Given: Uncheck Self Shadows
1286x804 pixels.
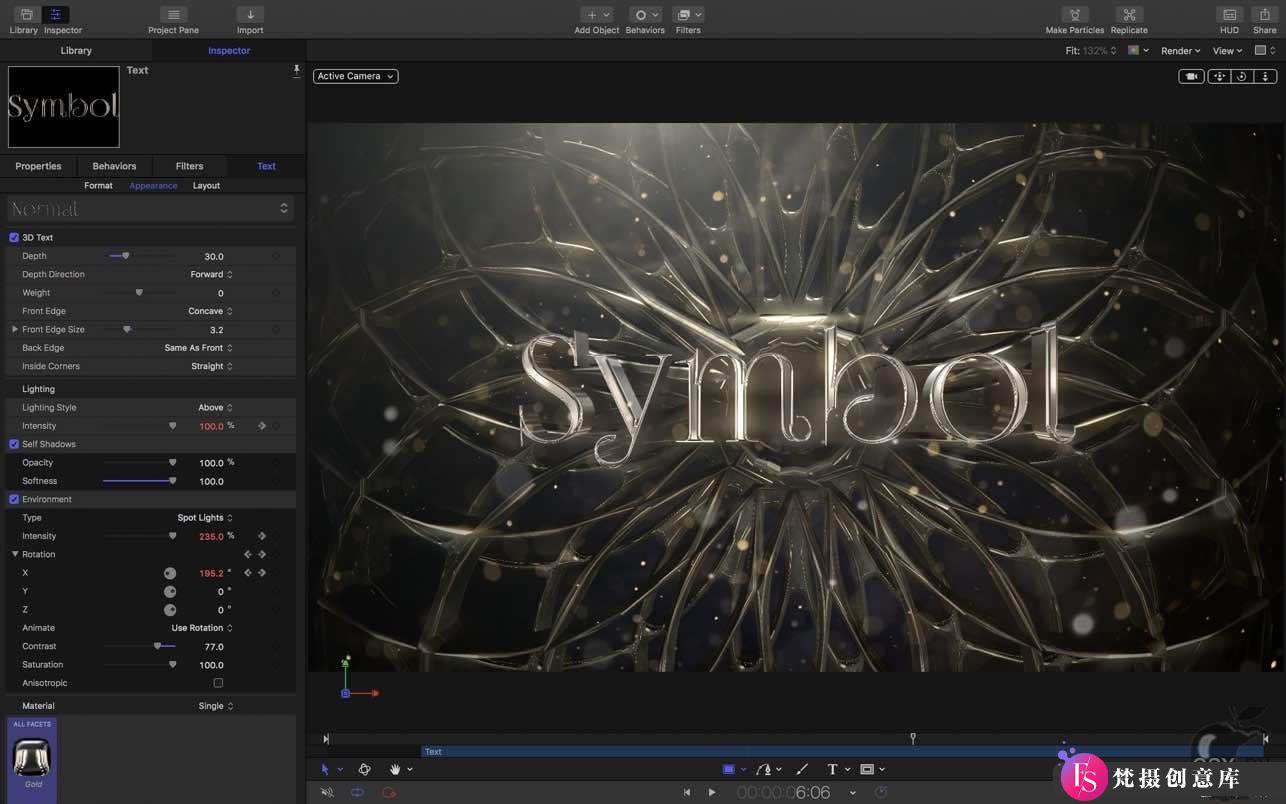Looking at the screenshot, I should (14, 444).
